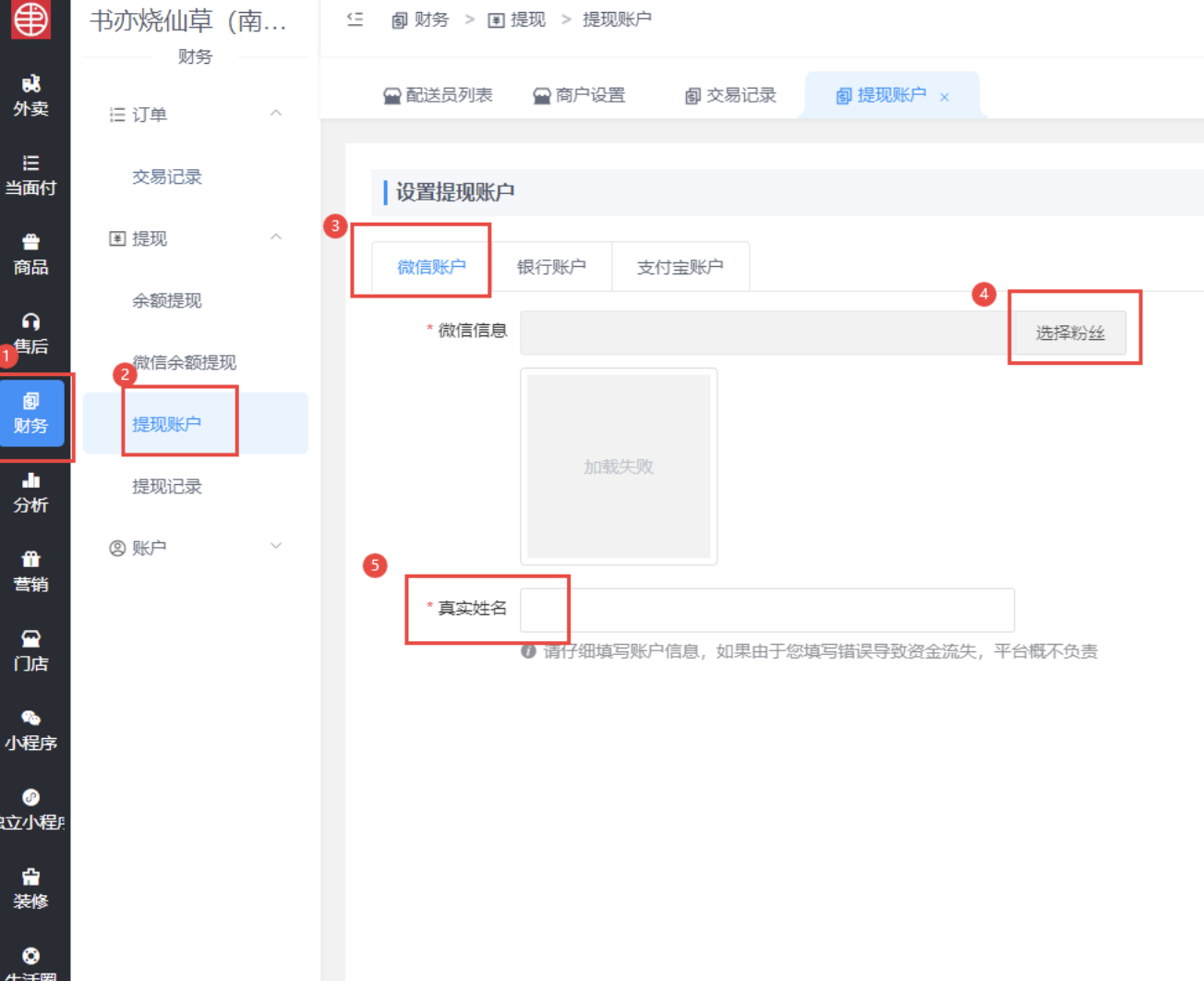Image resolution: width=1204 pixels, height=981 pixels.
Task: Open the 外卖 section in sidebar
Action: pos(30,96)
